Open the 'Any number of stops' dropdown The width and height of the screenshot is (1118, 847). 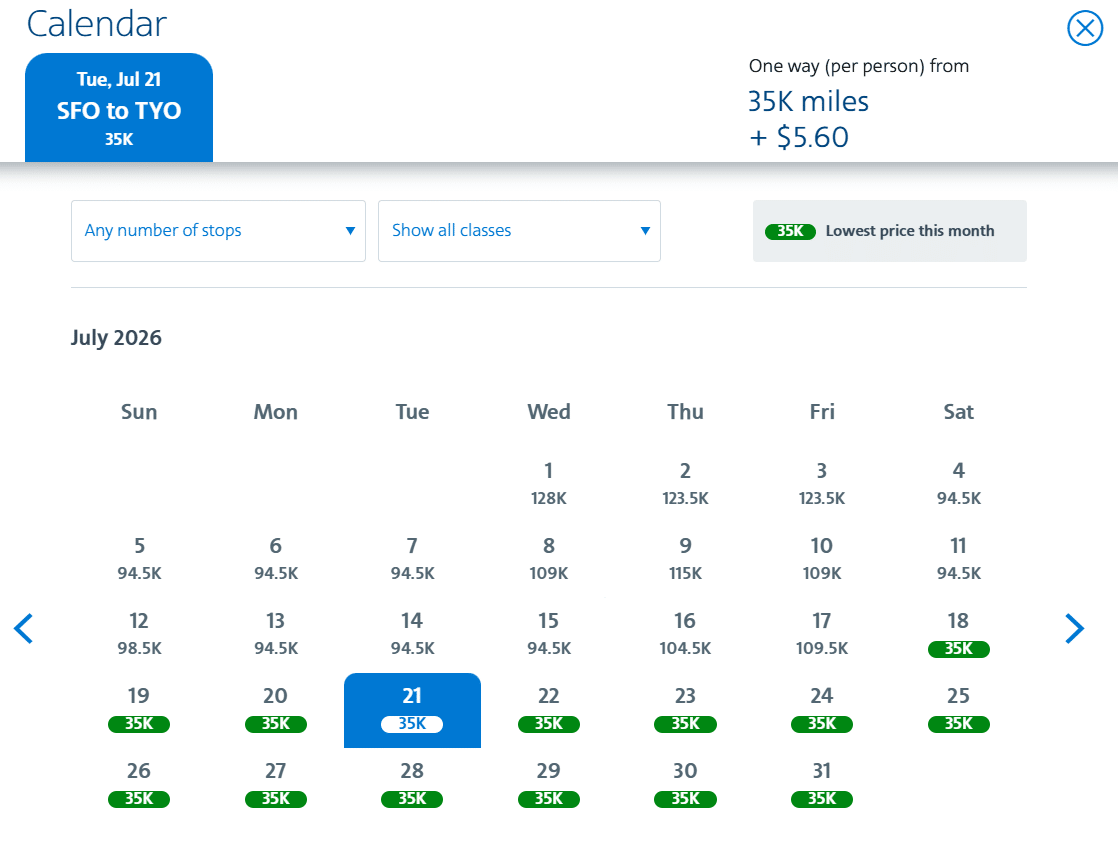[x=218, y=231]
